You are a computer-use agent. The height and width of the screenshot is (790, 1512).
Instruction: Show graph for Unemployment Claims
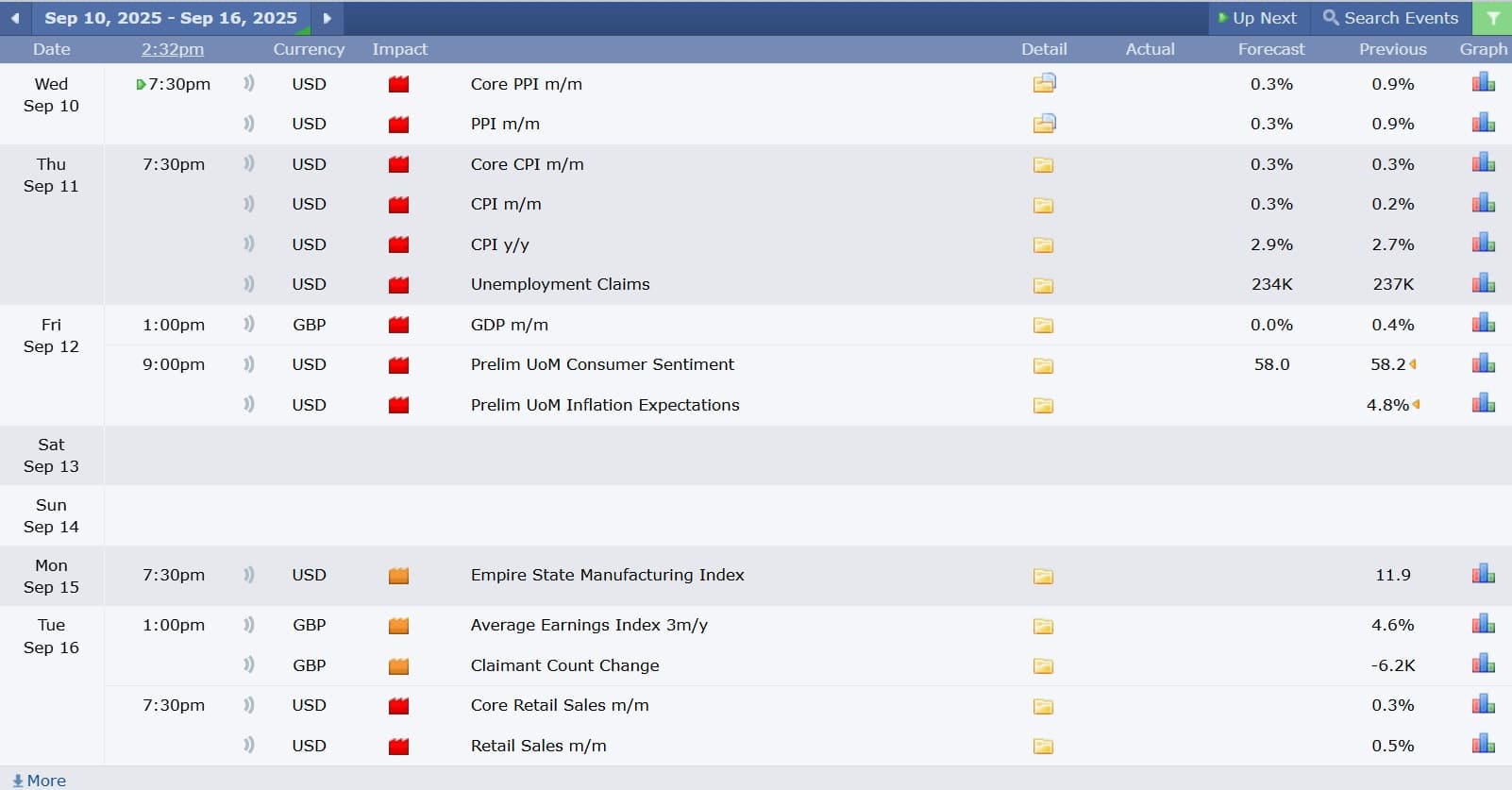(1484, 283)
